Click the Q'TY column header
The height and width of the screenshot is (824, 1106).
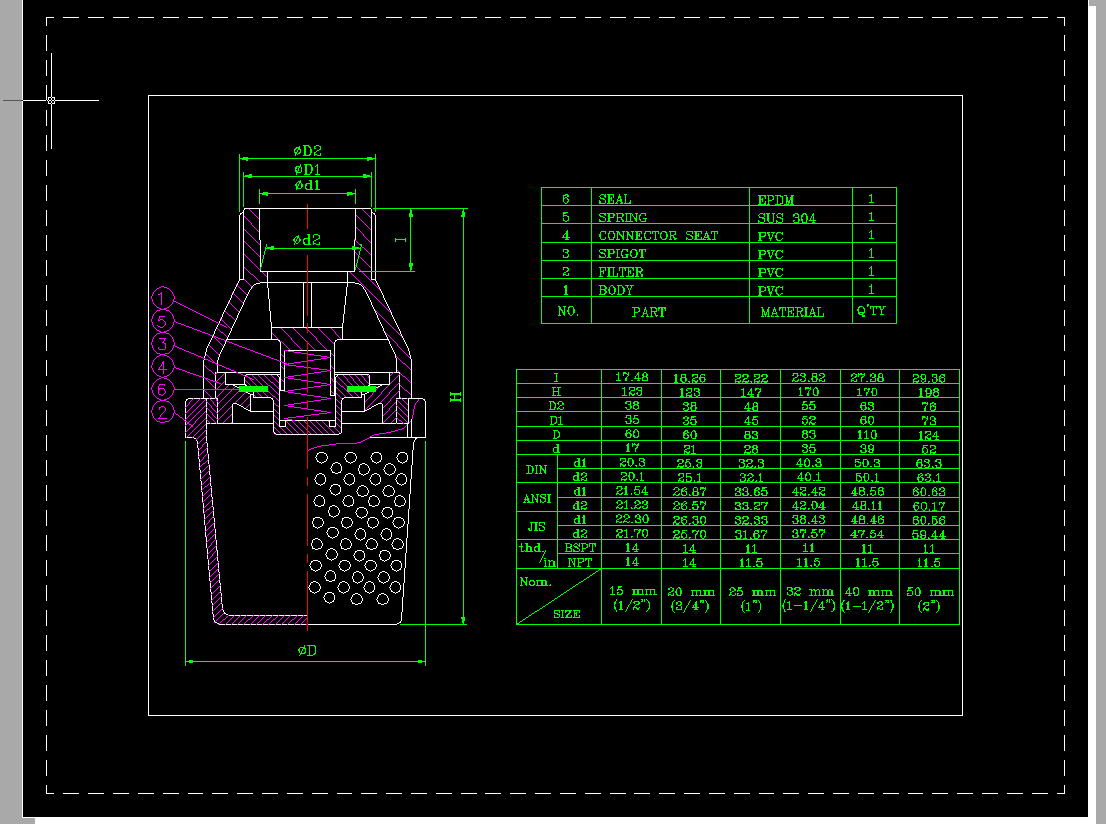(x=871, y=310)
